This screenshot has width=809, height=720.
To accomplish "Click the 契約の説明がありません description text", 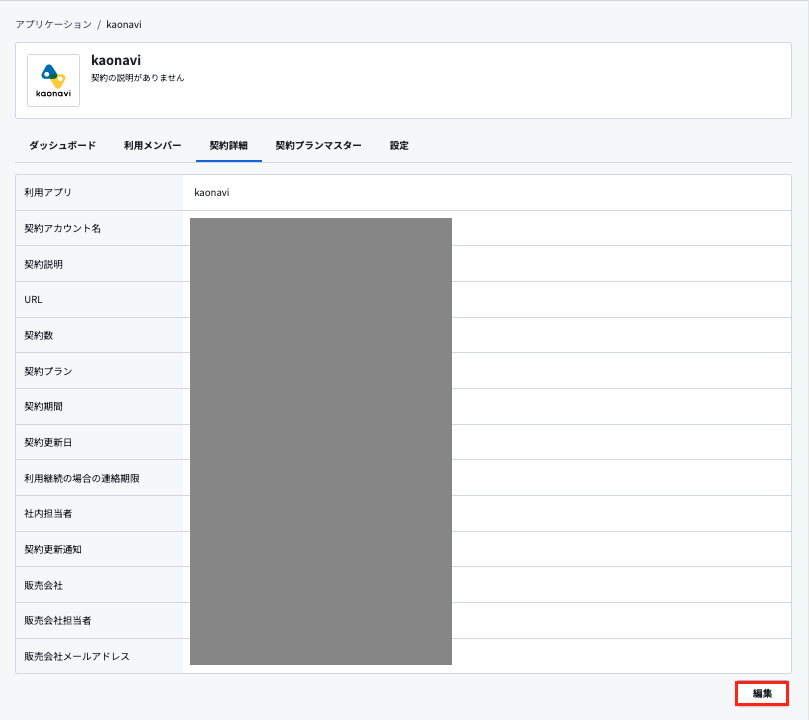I will point(137,78).
